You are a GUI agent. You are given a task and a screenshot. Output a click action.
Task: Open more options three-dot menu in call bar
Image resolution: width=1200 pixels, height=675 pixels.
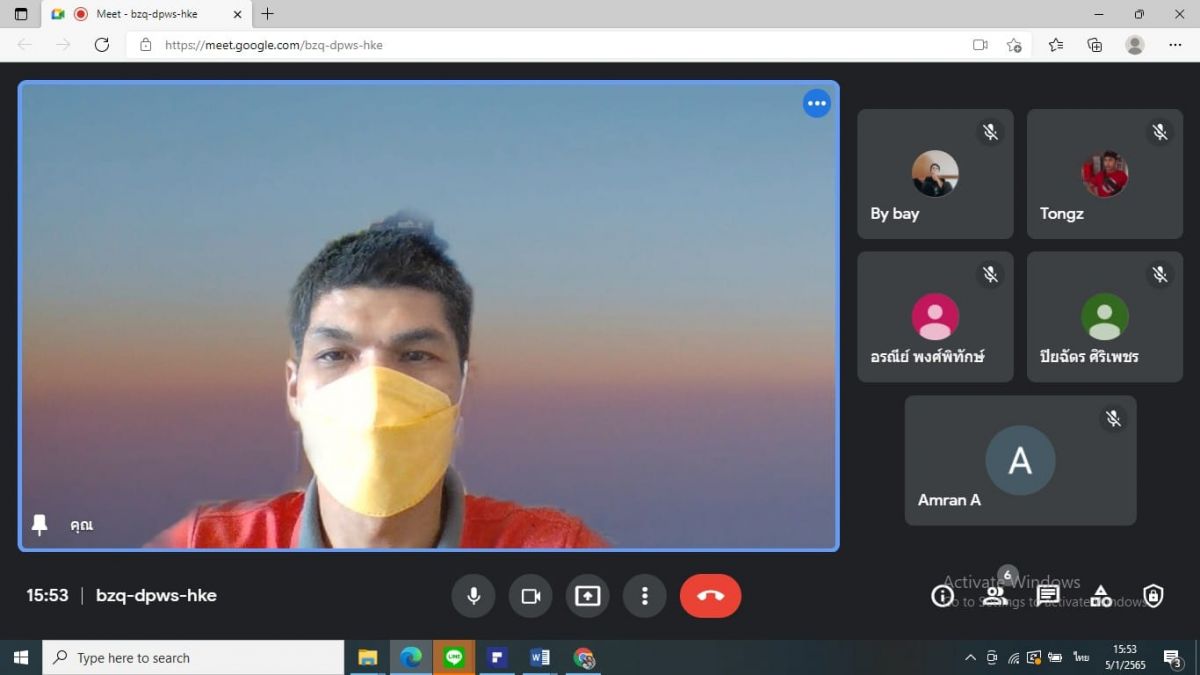coord(644,596)
